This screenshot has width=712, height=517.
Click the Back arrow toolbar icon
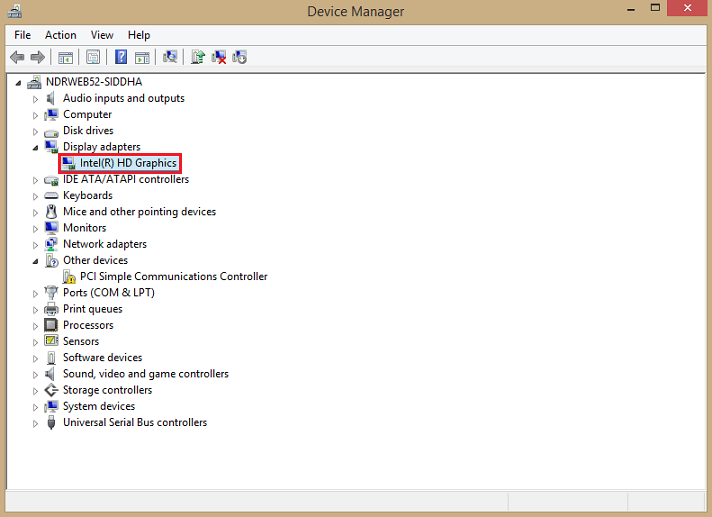(x=17, y=57)
